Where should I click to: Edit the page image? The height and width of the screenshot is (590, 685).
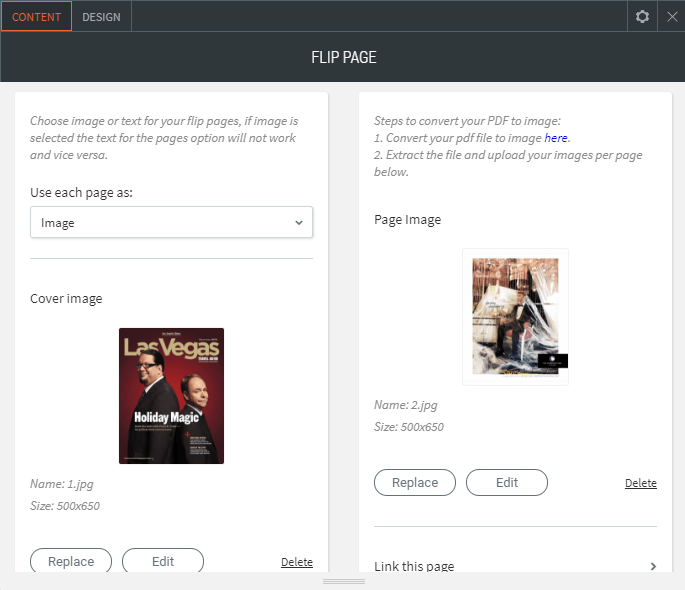pos(507,482)
